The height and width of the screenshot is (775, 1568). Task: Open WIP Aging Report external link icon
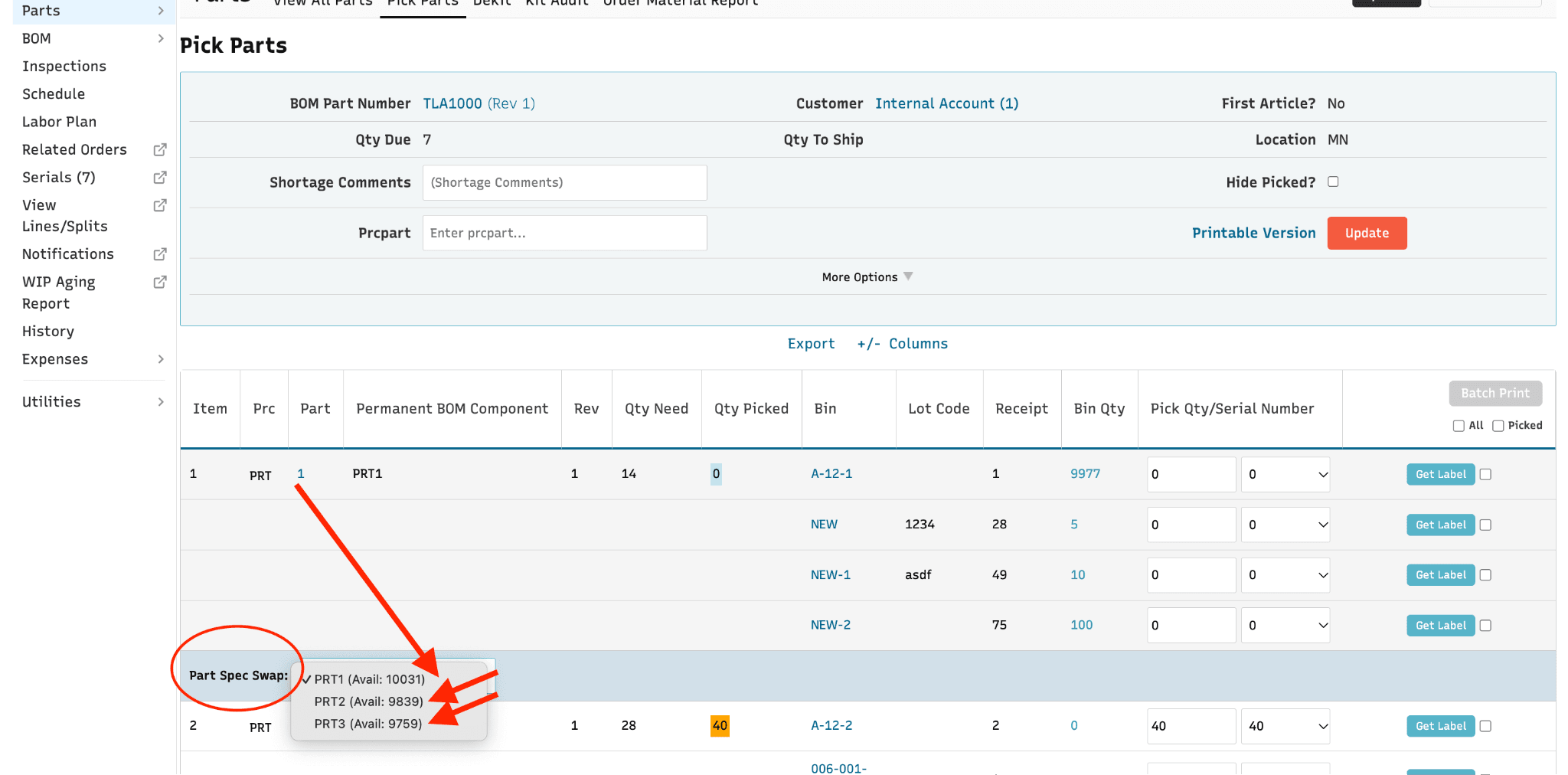click(x=160, y=282)
